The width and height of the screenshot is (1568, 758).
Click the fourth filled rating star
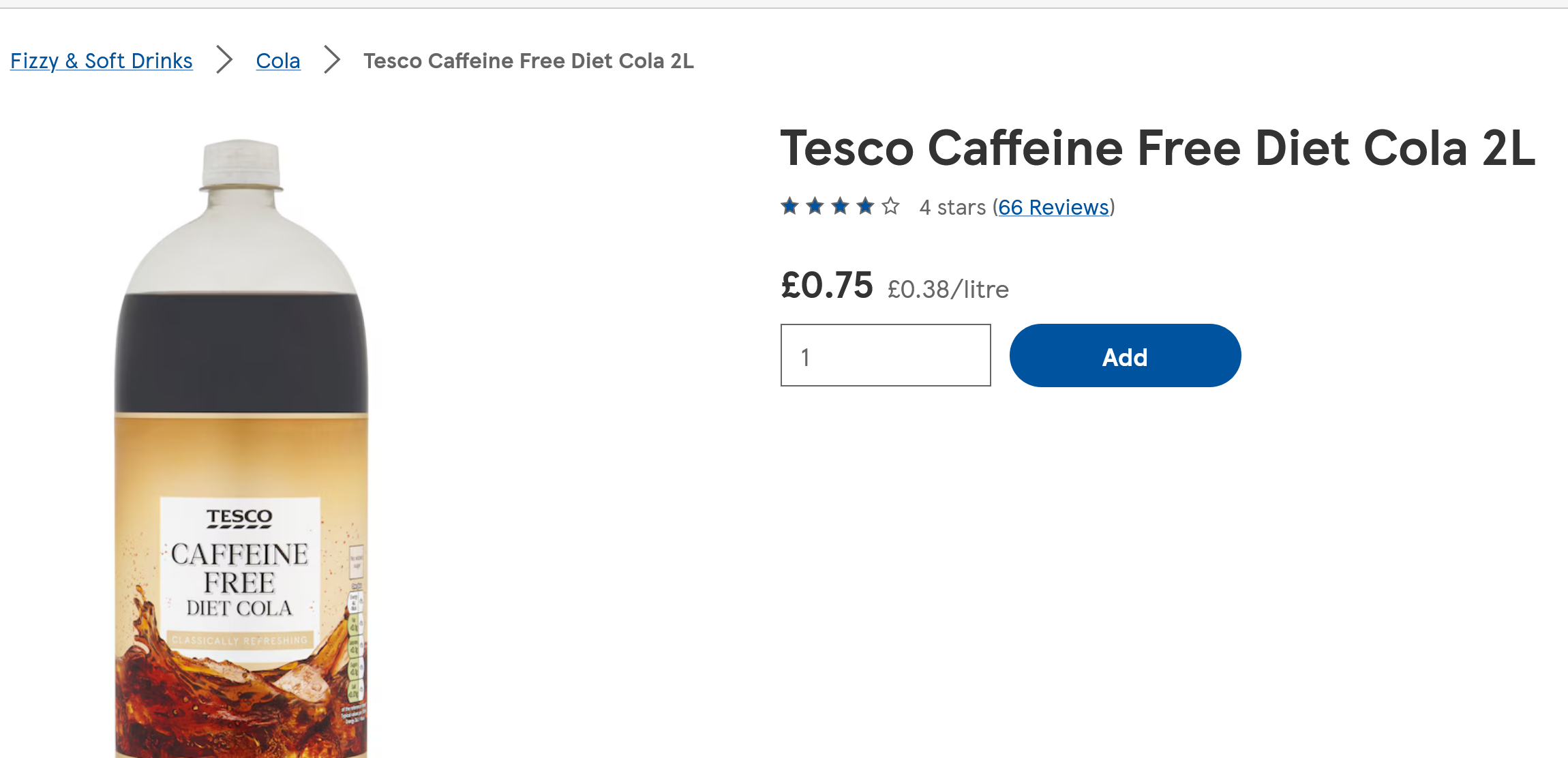point(866,206)
